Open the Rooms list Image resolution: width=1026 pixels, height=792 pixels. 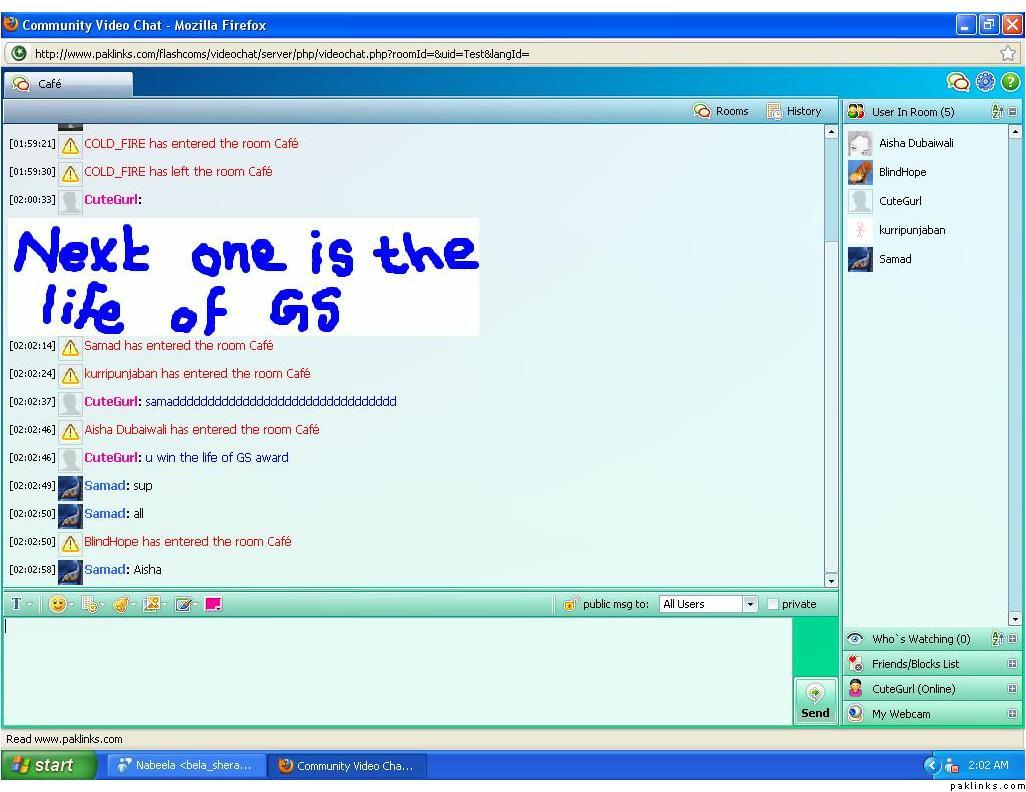tap(721, 111)
